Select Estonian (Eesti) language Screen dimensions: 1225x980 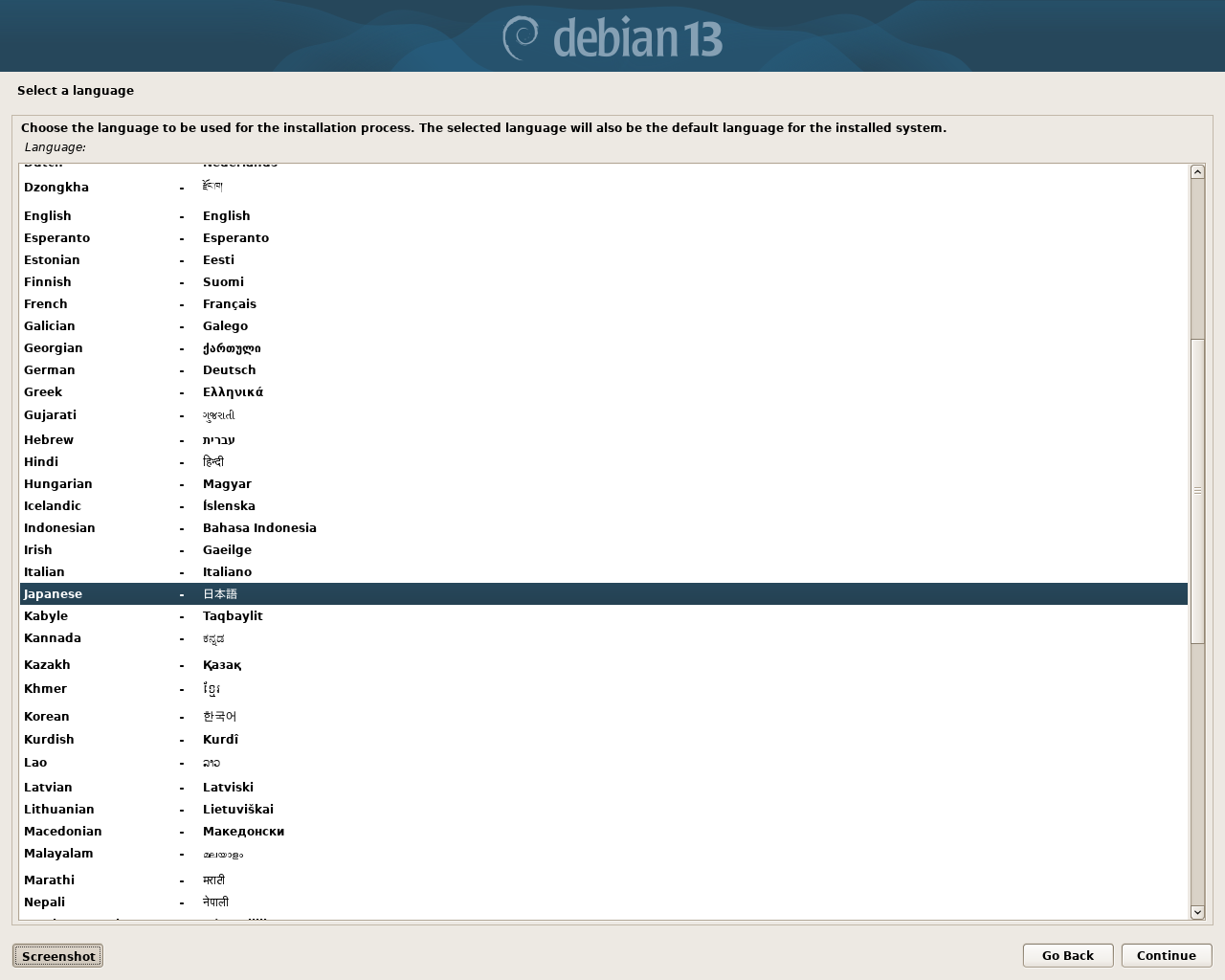604,260
